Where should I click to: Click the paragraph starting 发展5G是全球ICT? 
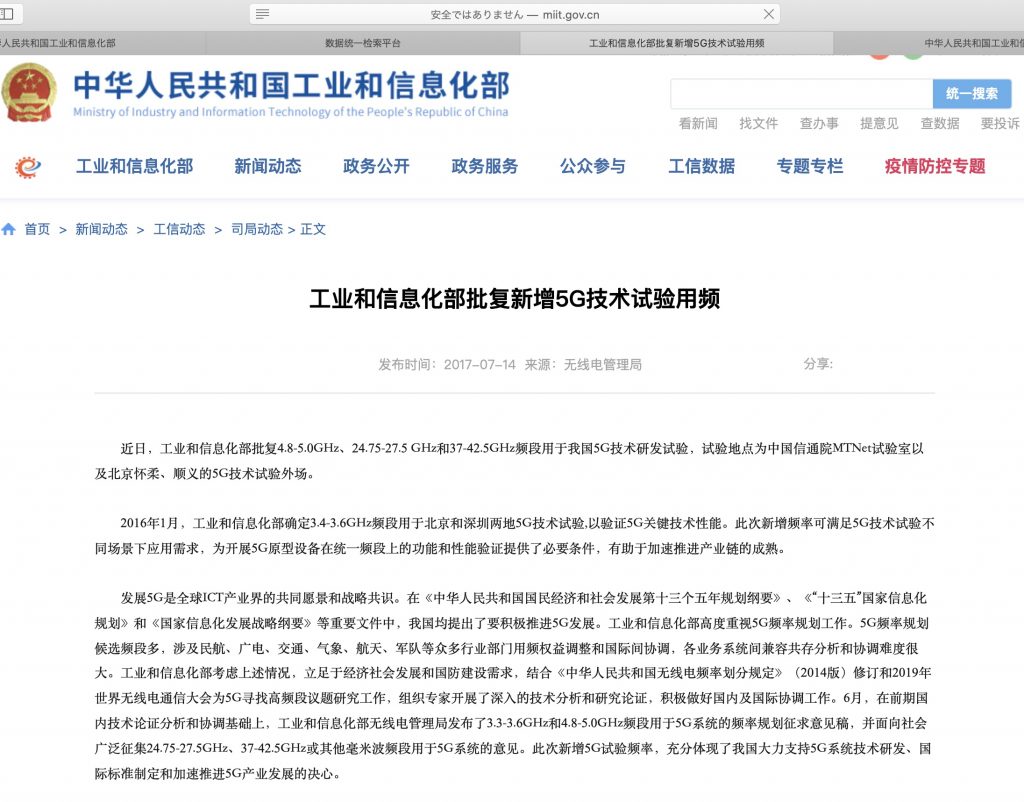click(x=513, y=686)
